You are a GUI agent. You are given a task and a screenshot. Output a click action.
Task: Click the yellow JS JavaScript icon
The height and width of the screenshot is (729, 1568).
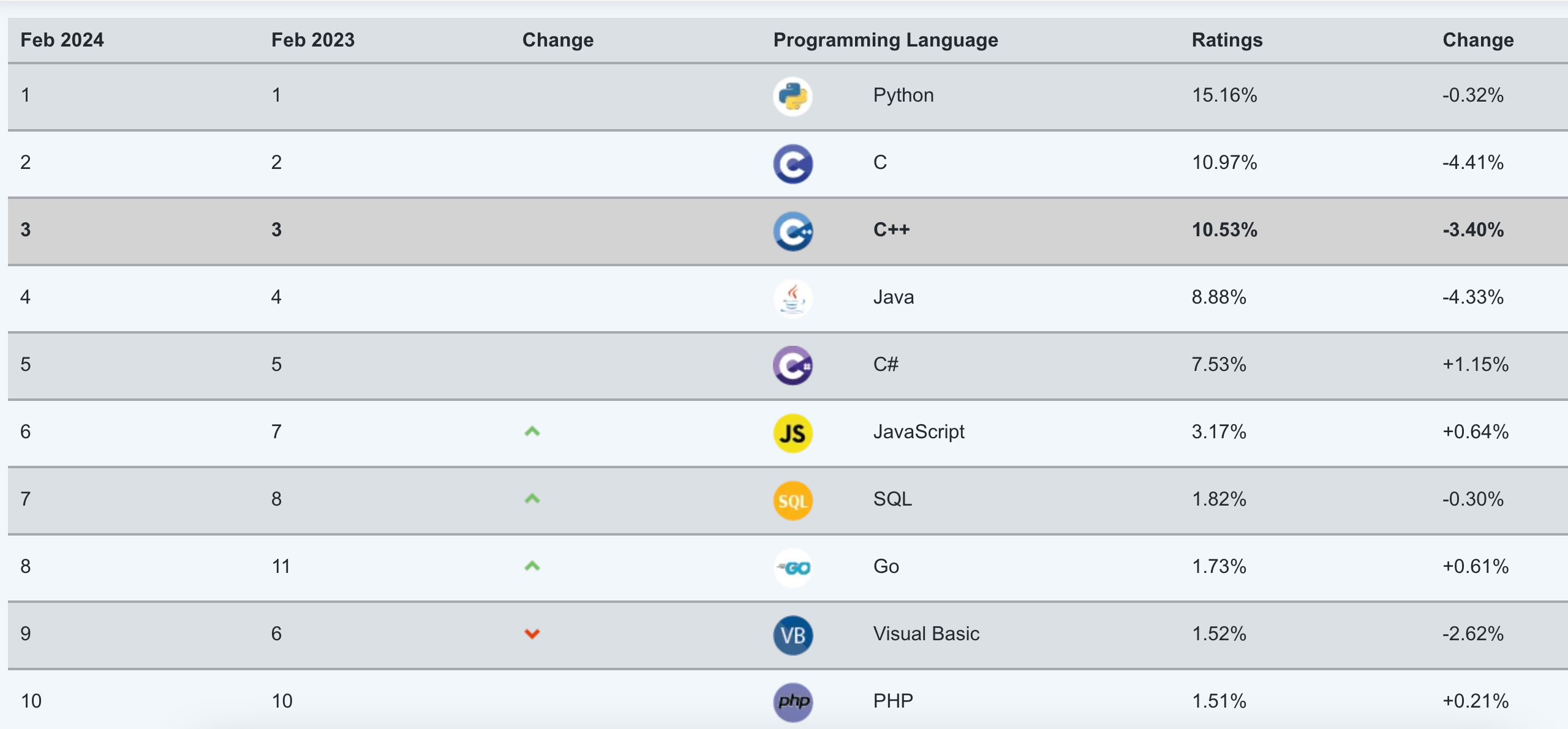pyautogui.click(x=793, y=432)
